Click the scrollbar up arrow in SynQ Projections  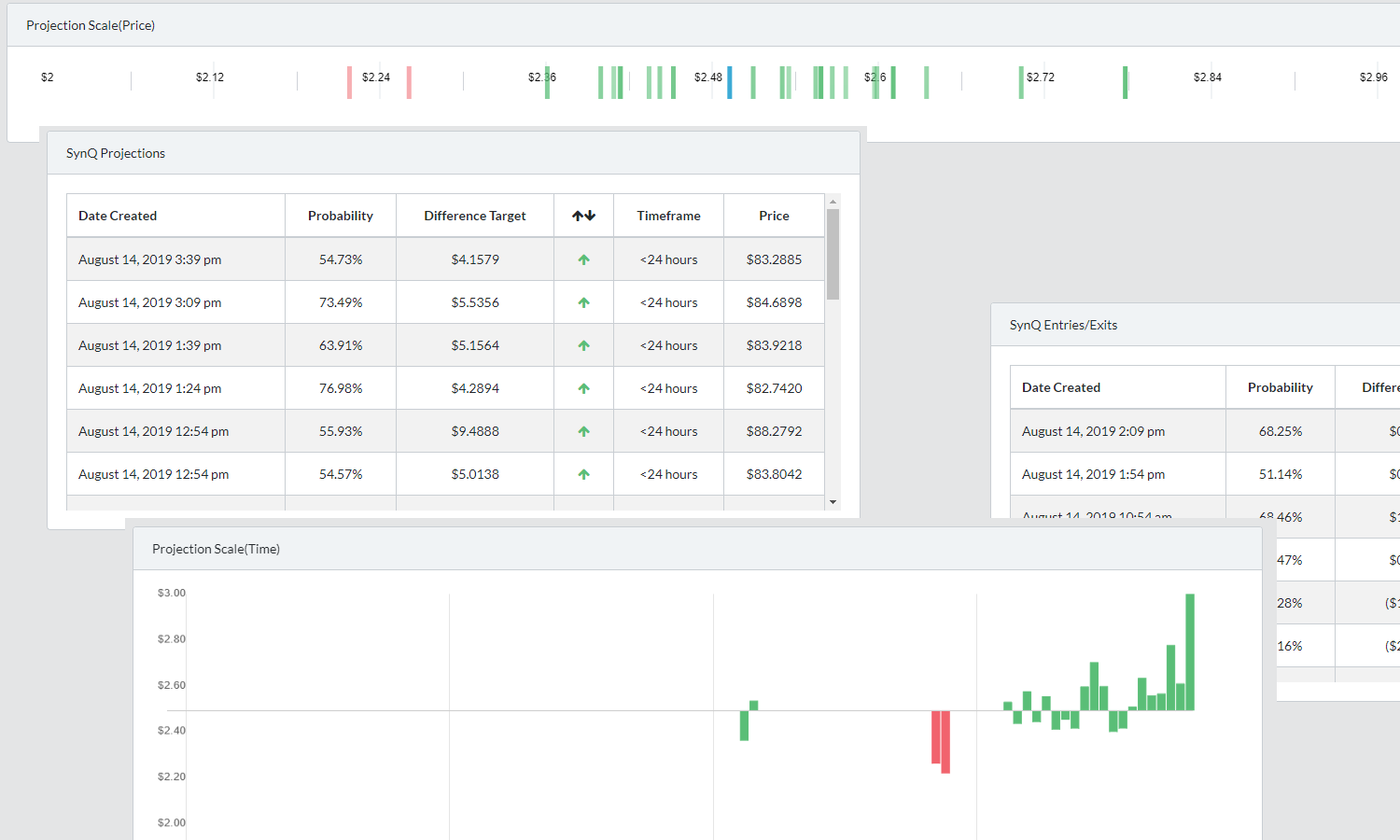coord(833,201)
